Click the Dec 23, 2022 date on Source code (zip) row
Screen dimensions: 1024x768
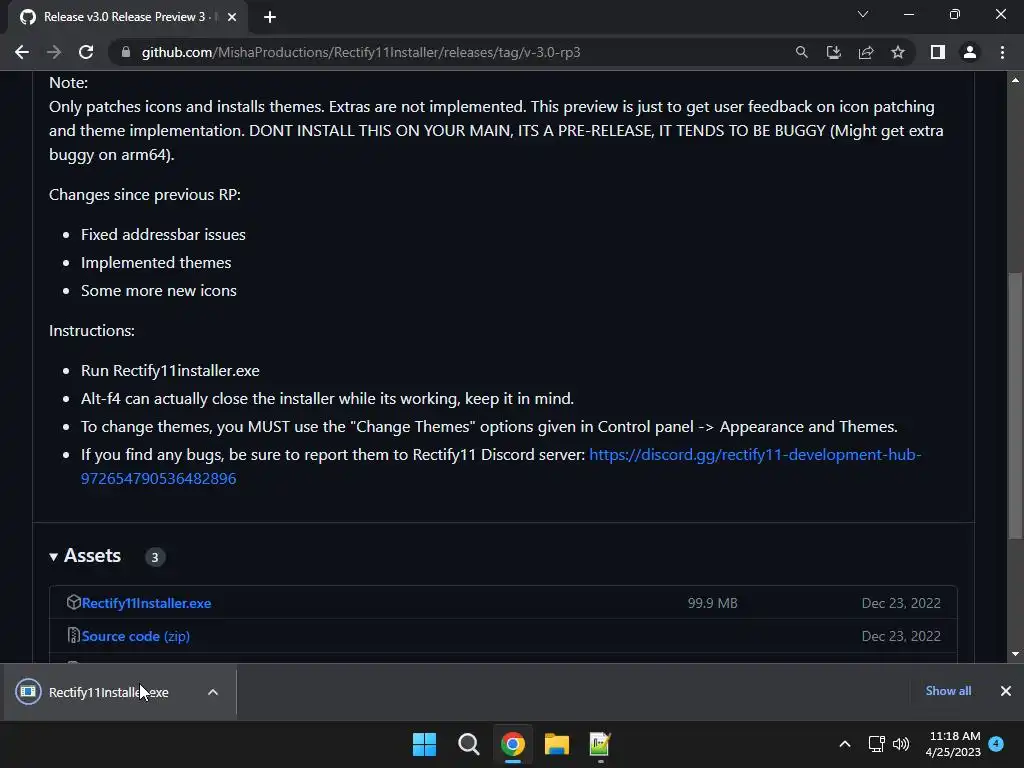point(901,636)
